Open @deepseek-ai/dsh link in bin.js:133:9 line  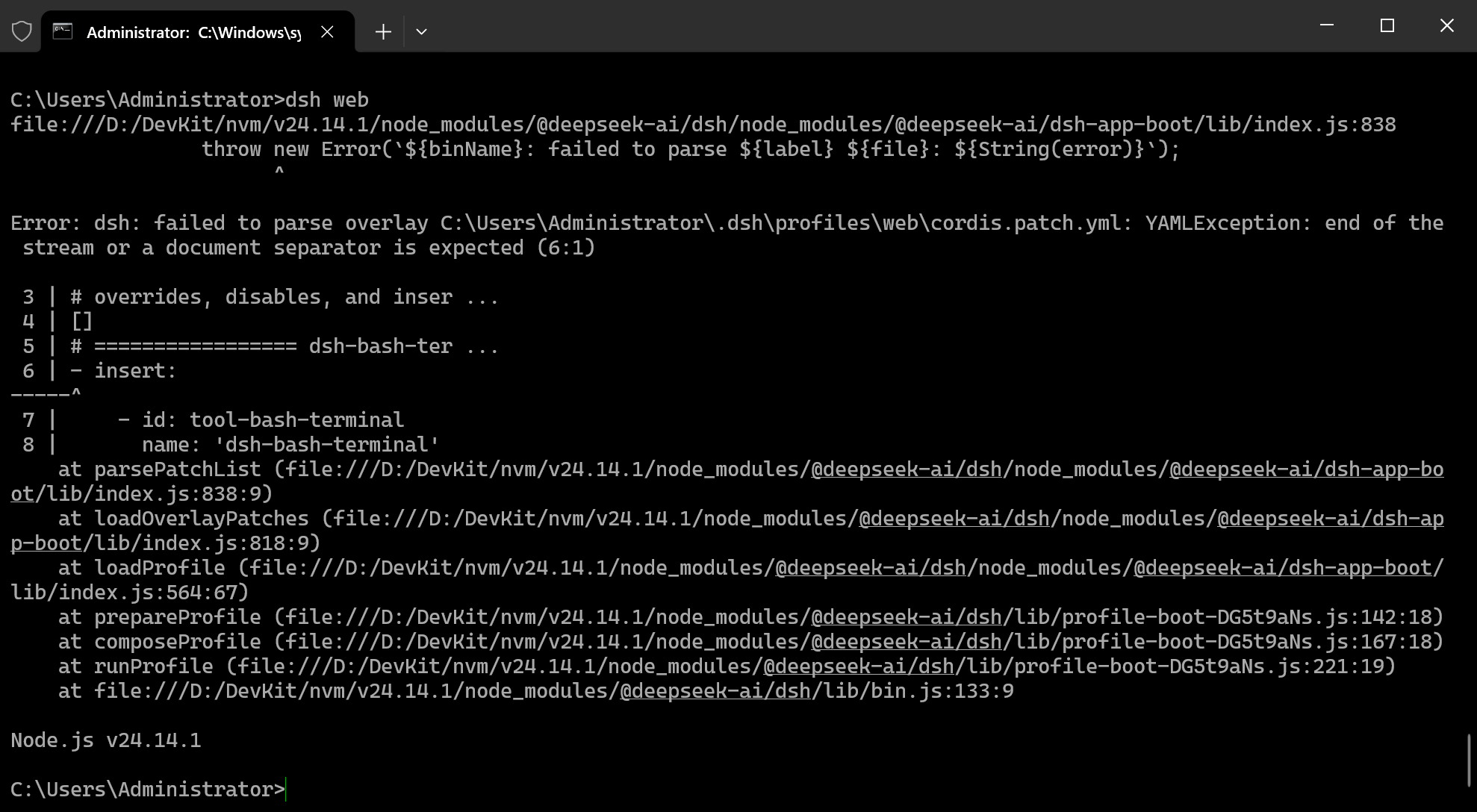(x=715, y=691)
